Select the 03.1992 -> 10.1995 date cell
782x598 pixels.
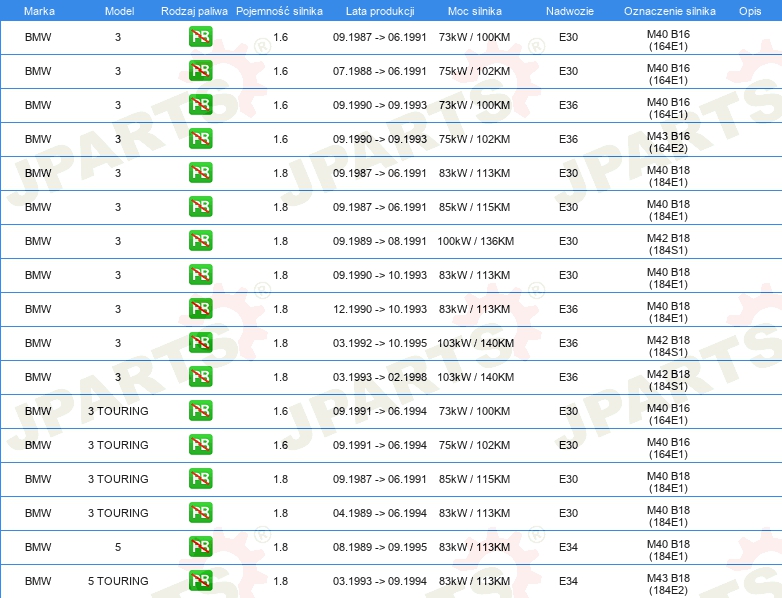tap(380, 343)
